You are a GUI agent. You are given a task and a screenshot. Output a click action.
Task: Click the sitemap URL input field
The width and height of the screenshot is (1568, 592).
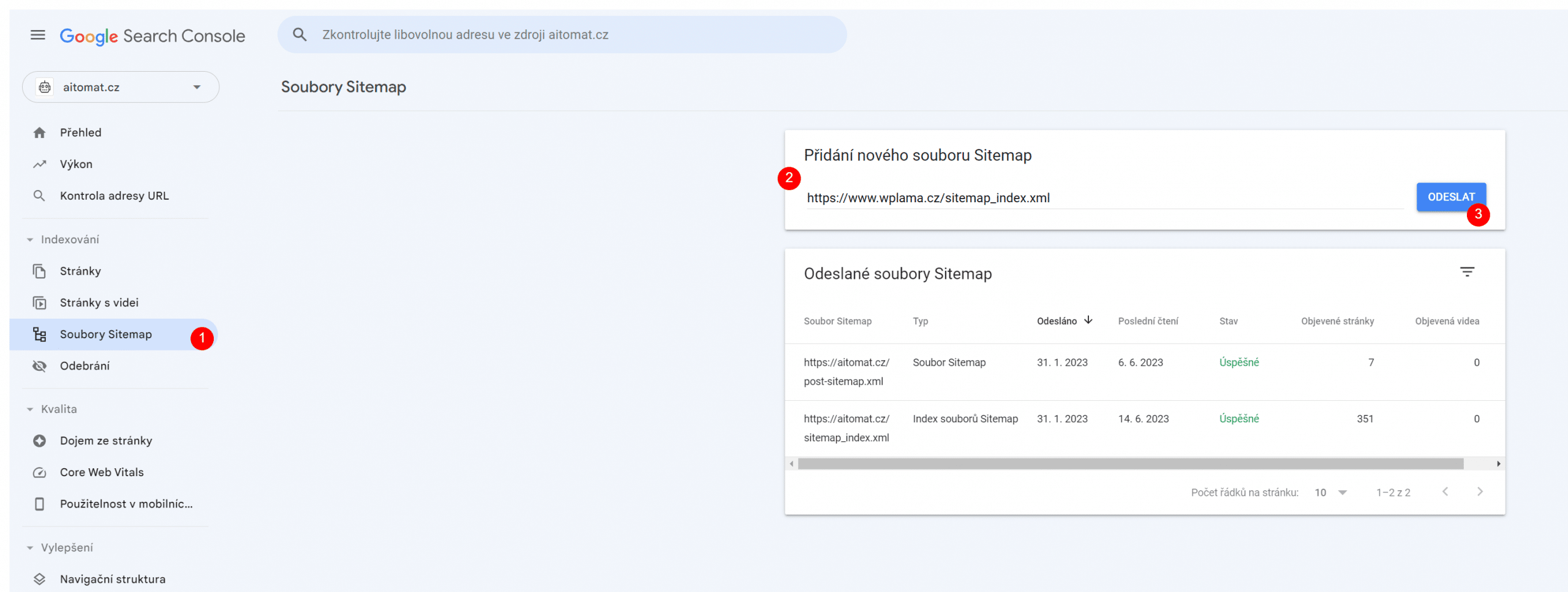[x=1105, y=198]
